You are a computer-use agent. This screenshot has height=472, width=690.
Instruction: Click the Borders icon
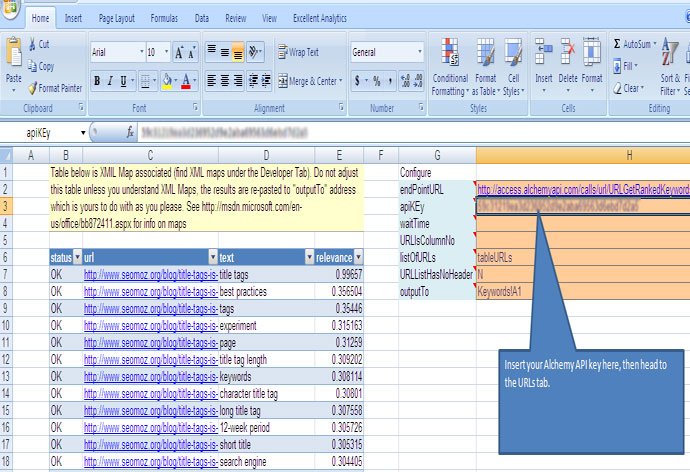tap(144, 81)
